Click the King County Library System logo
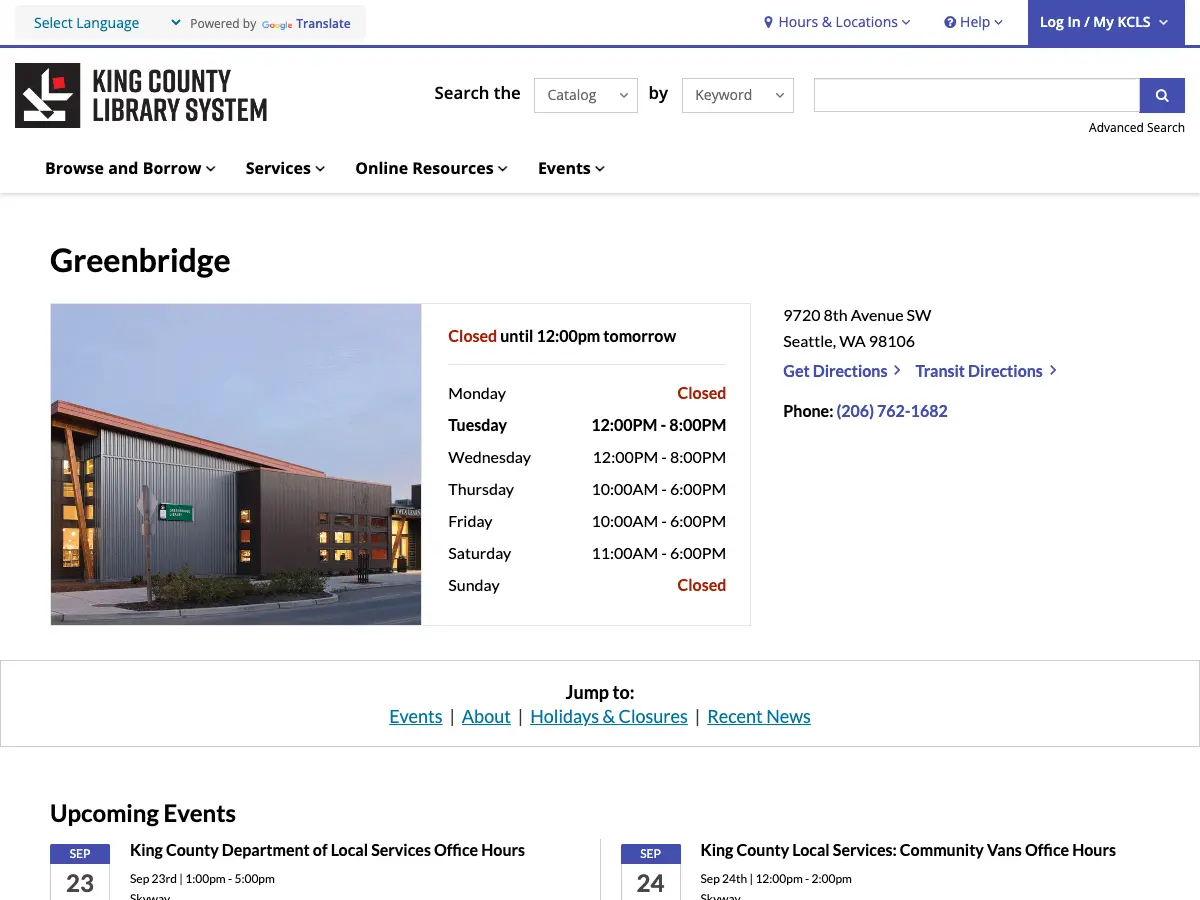 tap(141, 95)
